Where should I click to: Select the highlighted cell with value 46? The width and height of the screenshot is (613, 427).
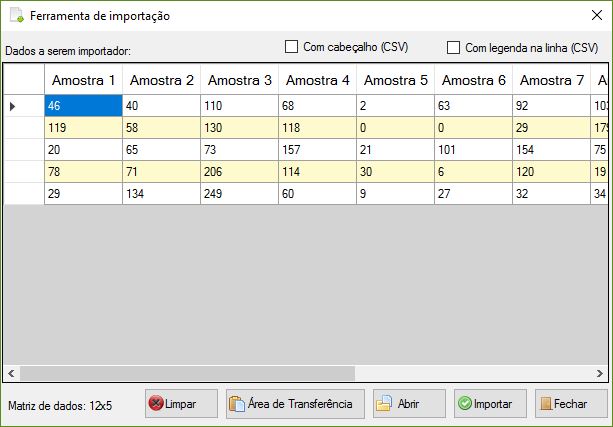pyautogui.click(x=83, y=105)
